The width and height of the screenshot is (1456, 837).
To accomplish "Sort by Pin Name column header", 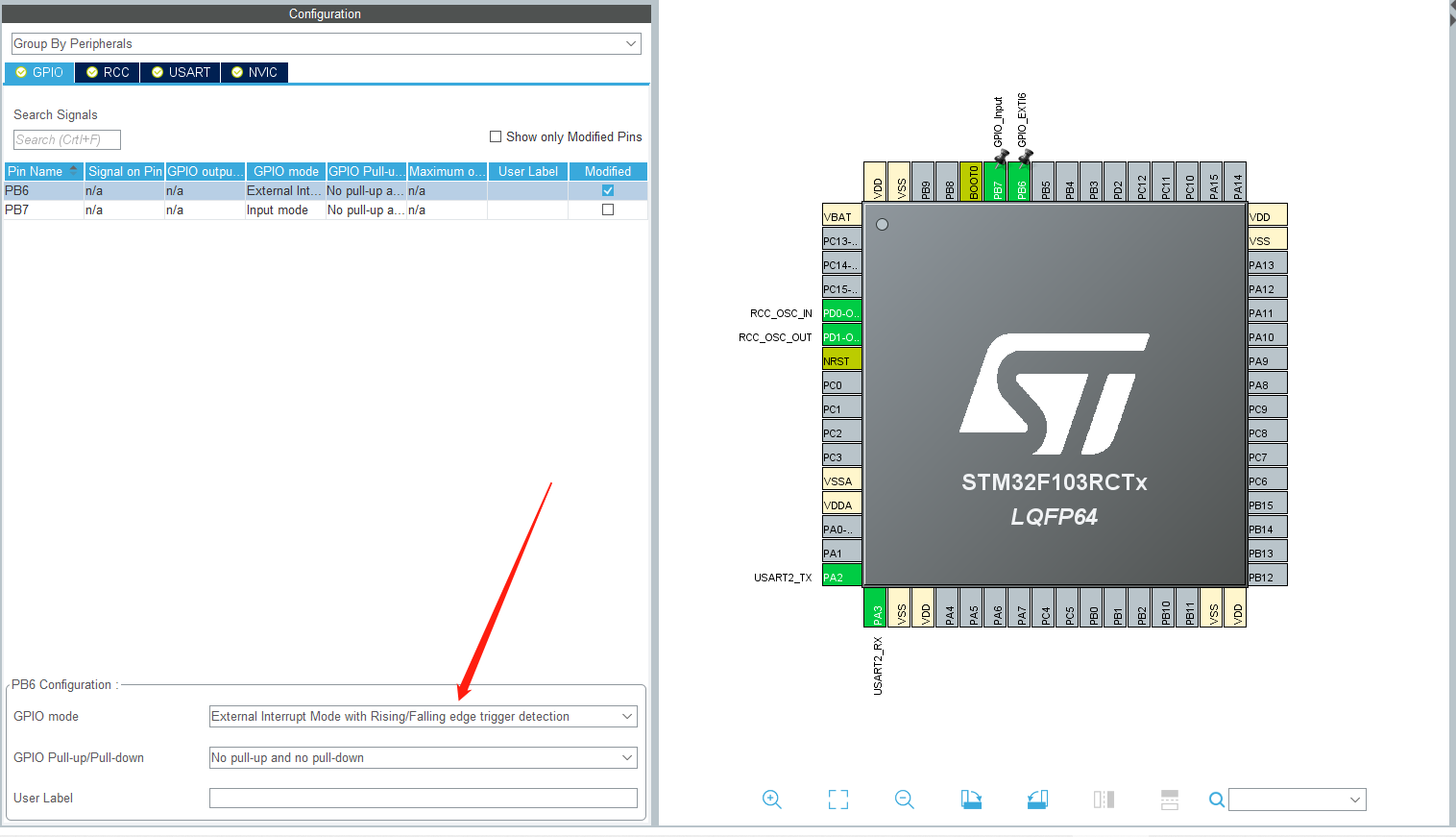I will (43, 171).
